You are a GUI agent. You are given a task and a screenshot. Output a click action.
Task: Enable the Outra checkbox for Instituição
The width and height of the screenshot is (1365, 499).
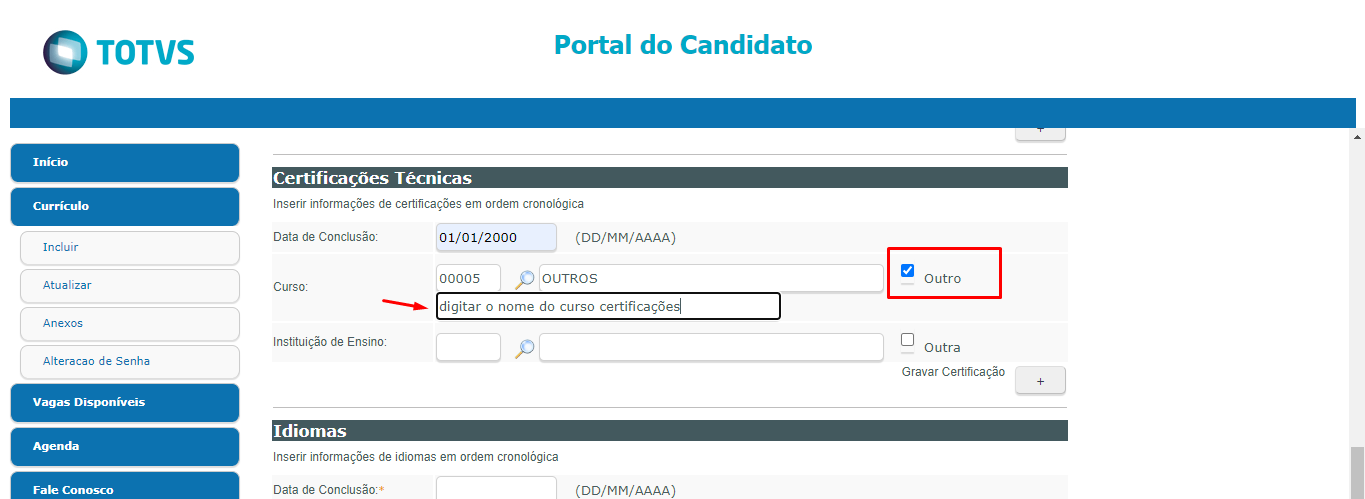(x=908, y=340)
